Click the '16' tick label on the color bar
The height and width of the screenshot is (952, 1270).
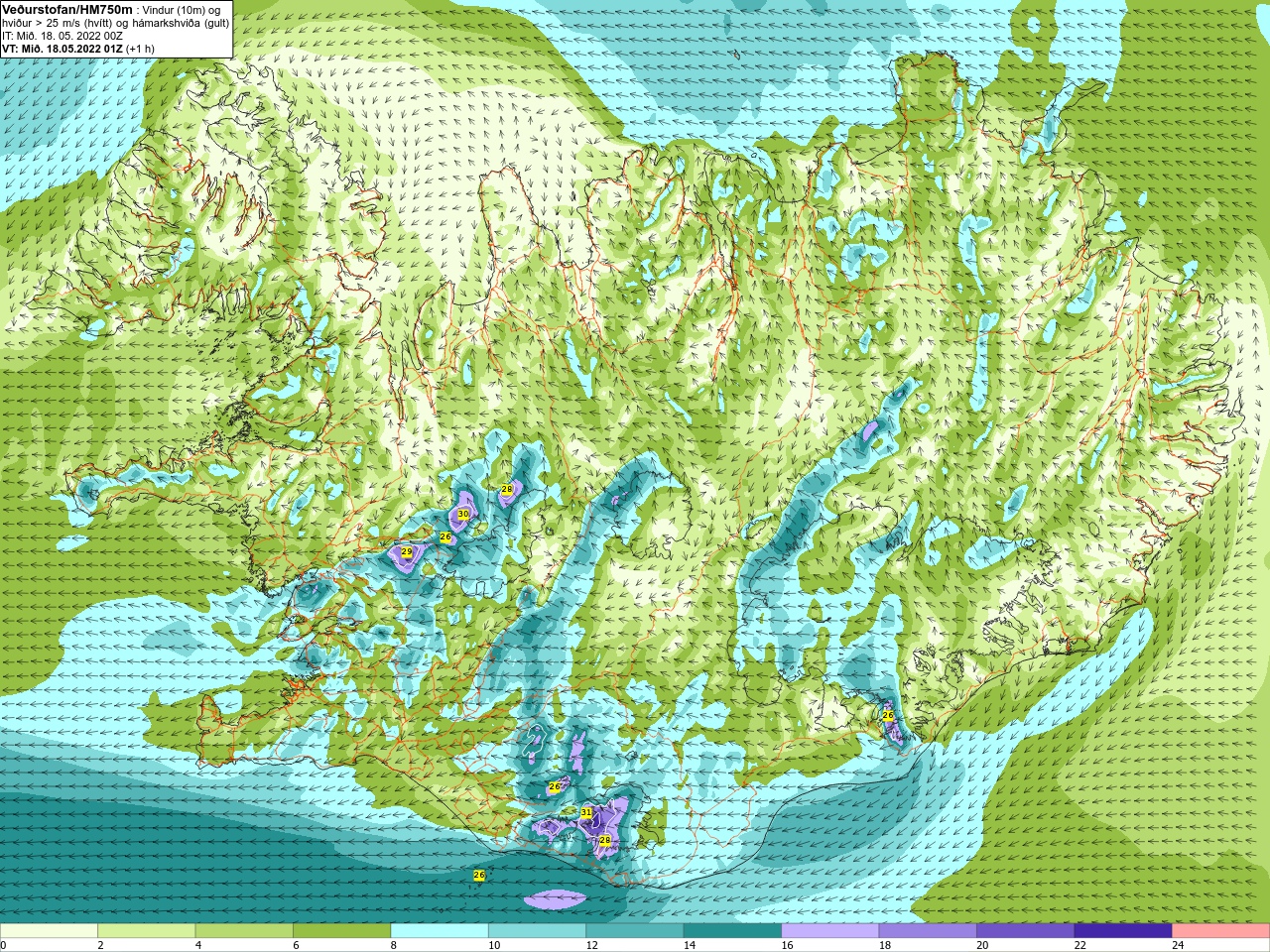pyautogui.click(x=787, y=945)
